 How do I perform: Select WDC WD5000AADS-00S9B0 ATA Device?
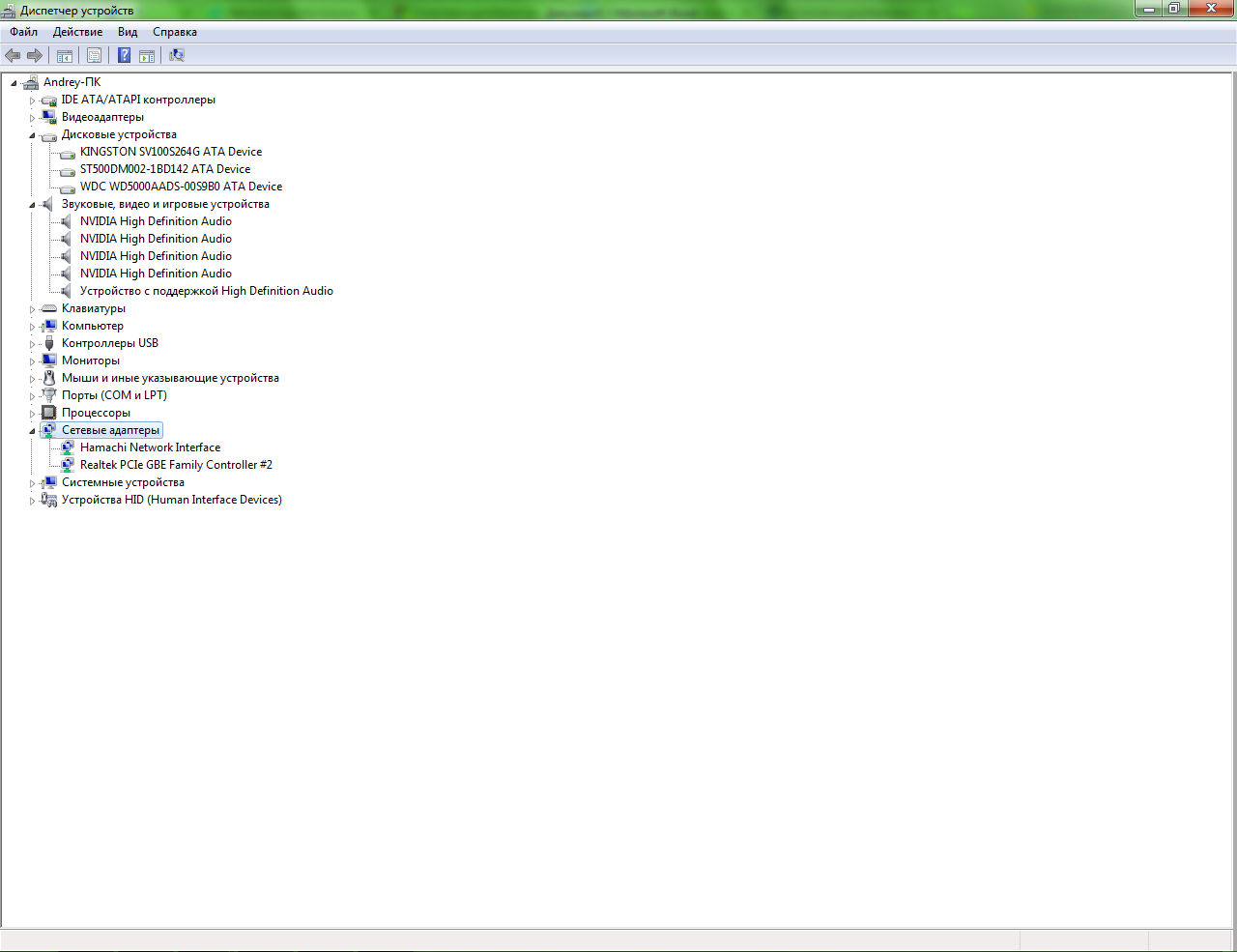pyautogui.click(x=182, y=187)
